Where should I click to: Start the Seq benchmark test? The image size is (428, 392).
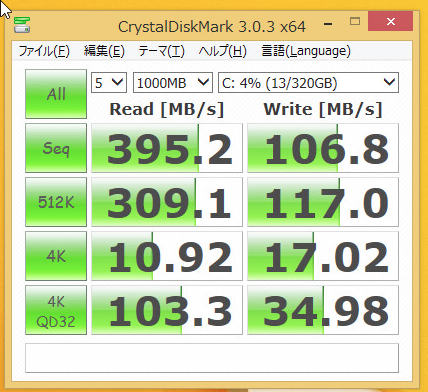pyautogui.click(x=56, y=148)
